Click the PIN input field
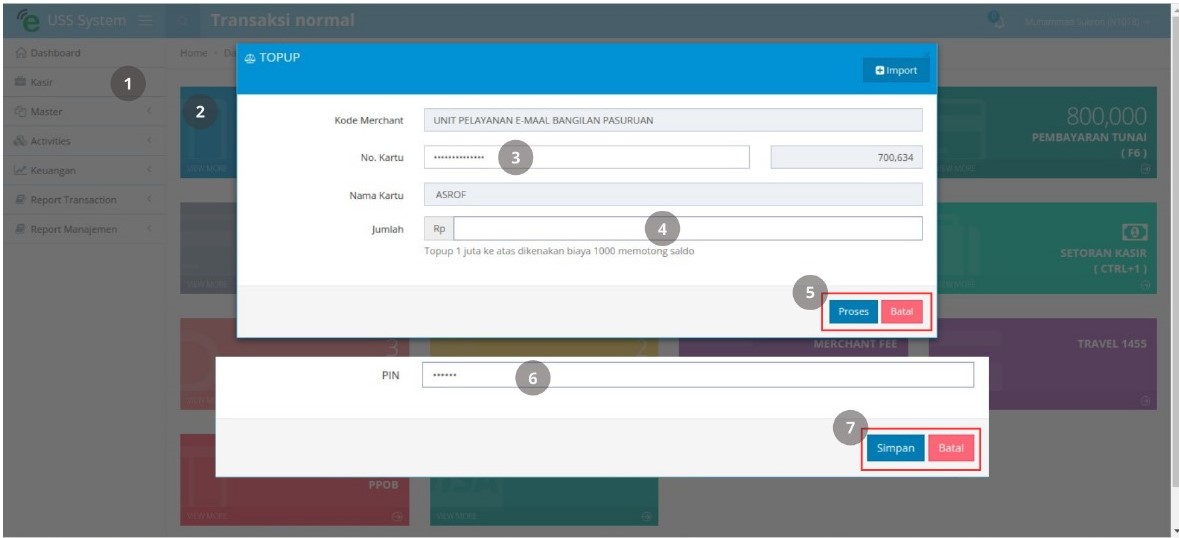Viewport: 1179px width, 538px height. tap(698, 375)
